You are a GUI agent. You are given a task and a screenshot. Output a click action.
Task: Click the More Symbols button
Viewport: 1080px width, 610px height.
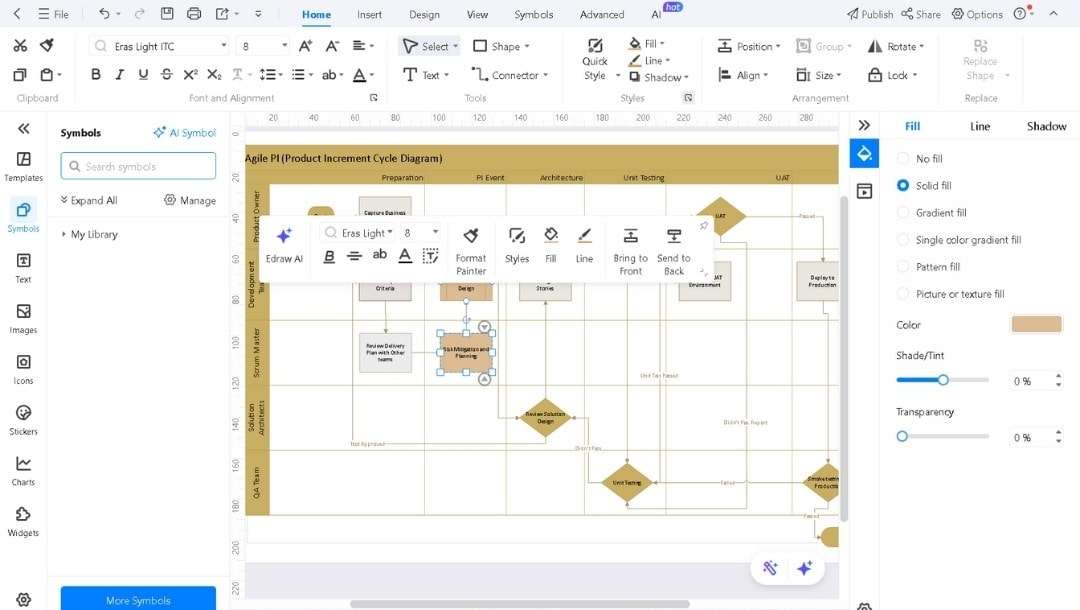pyautogui.click(x=137, y=599)
